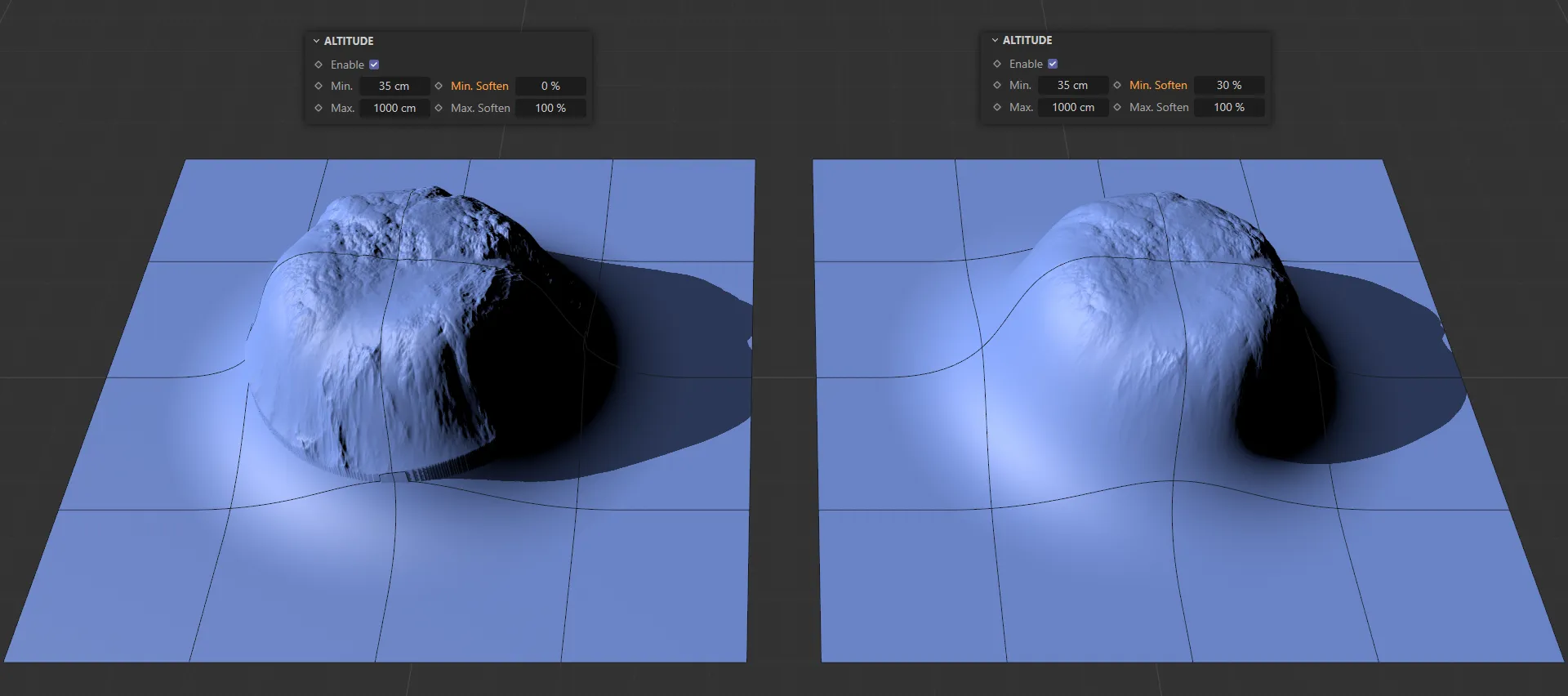
Task: Click the Min. 35 cm field in left panel
Action: [x=394, y=86]
